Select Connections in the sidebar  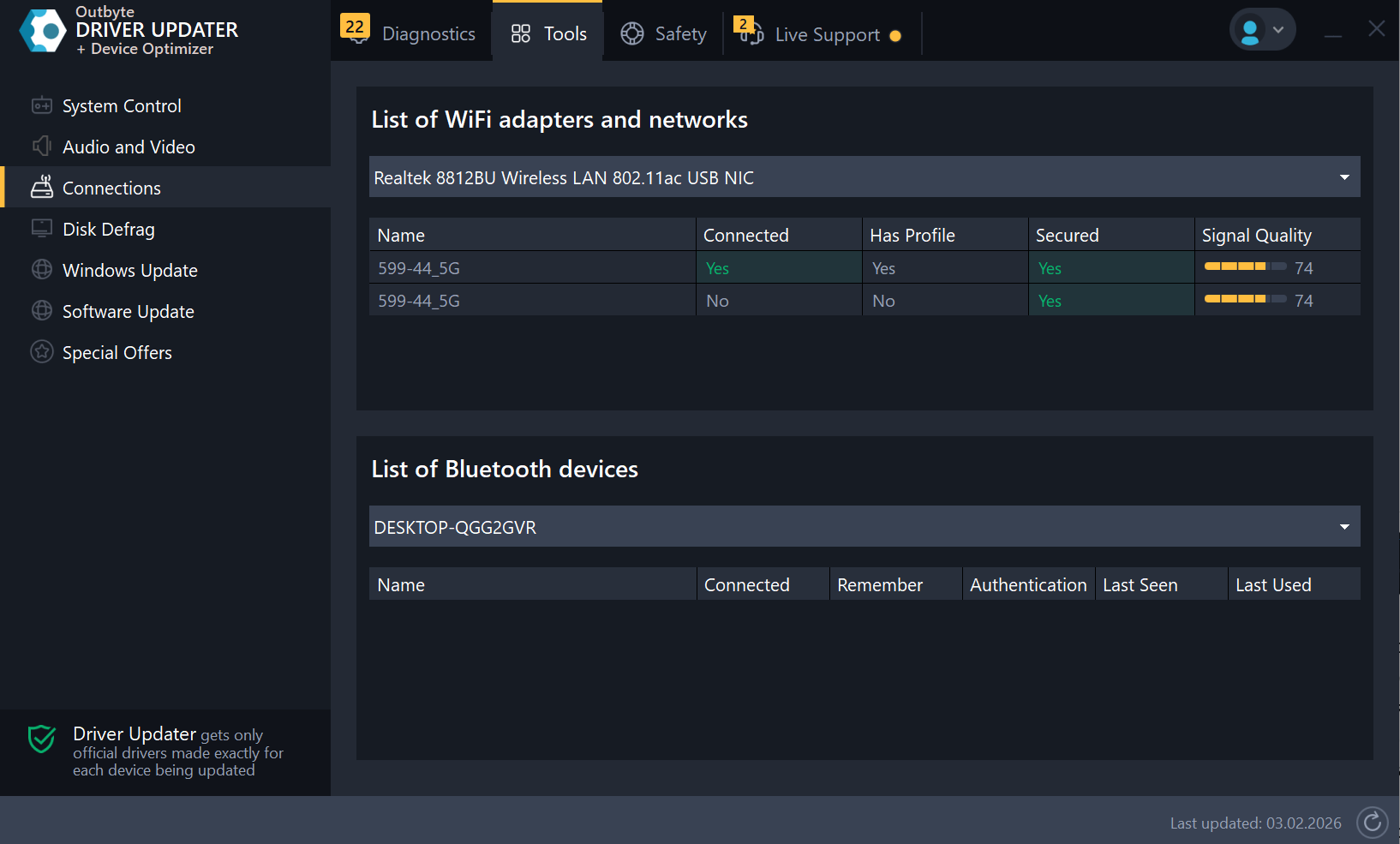pyautogui.click(x=111, y=188)
